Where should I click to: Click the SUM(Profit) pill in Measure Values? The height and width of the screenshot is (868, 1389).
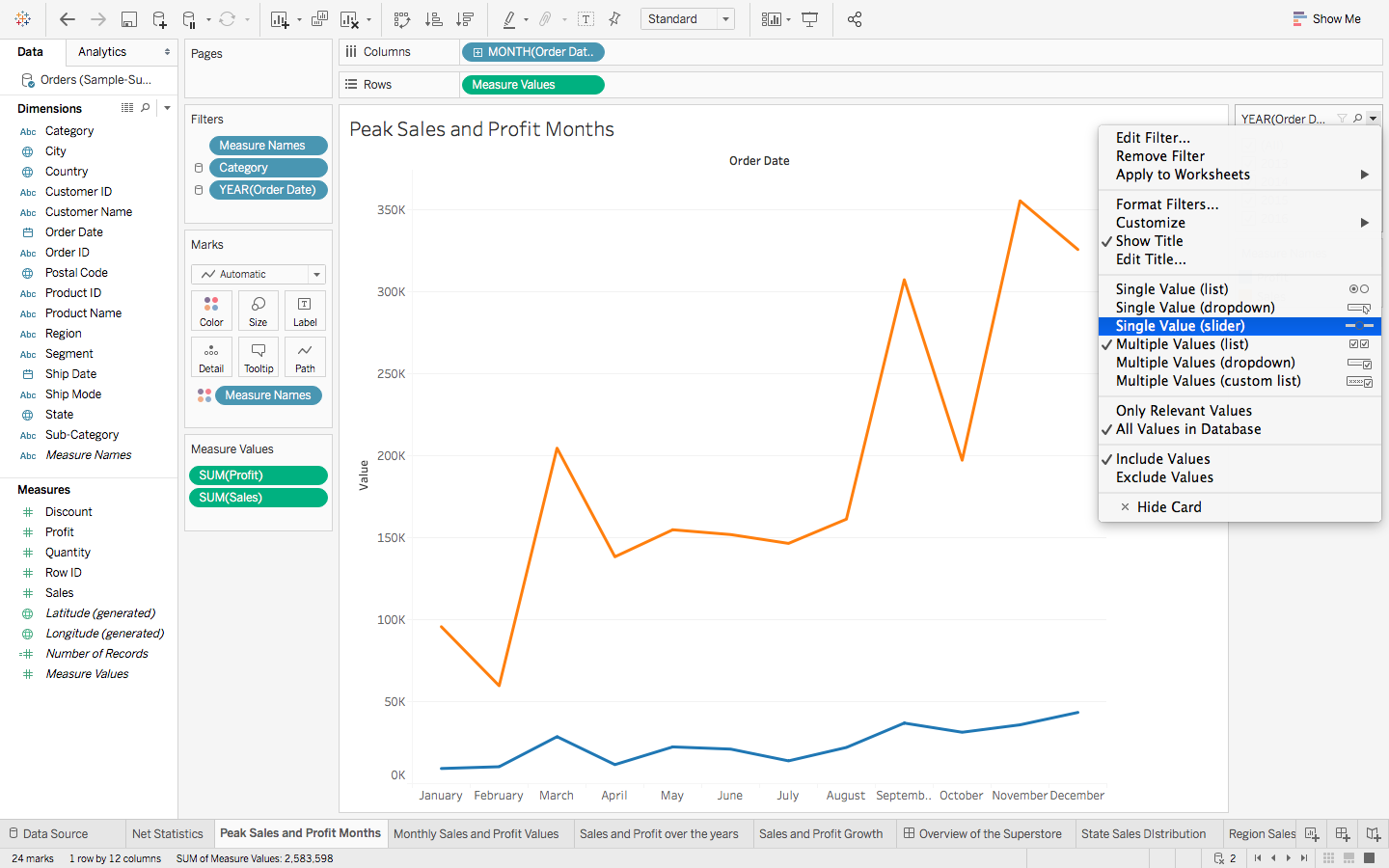click(258, 475)
